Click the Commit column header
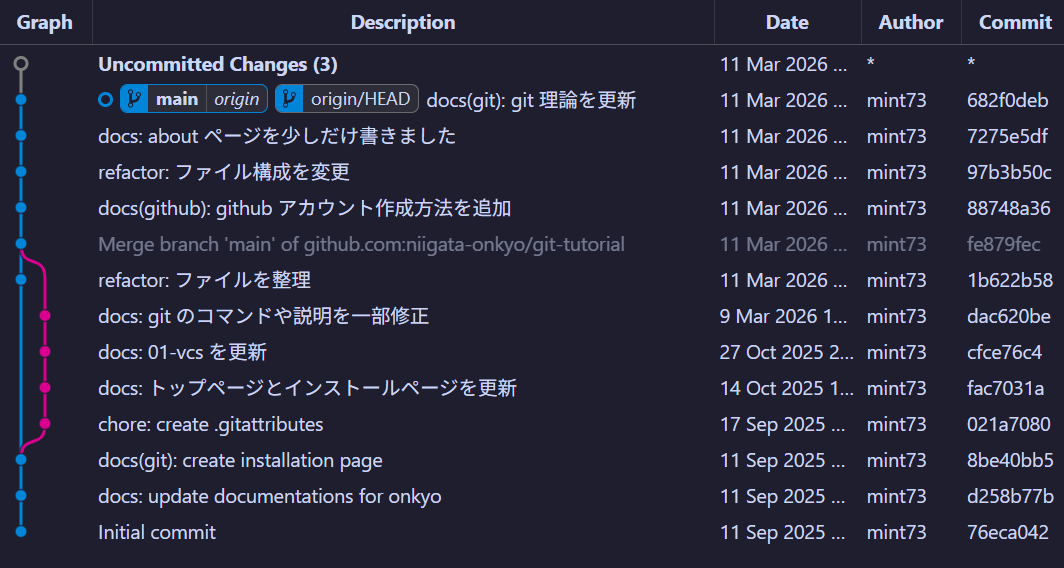1064x568 pixels. click(1015, 22)
